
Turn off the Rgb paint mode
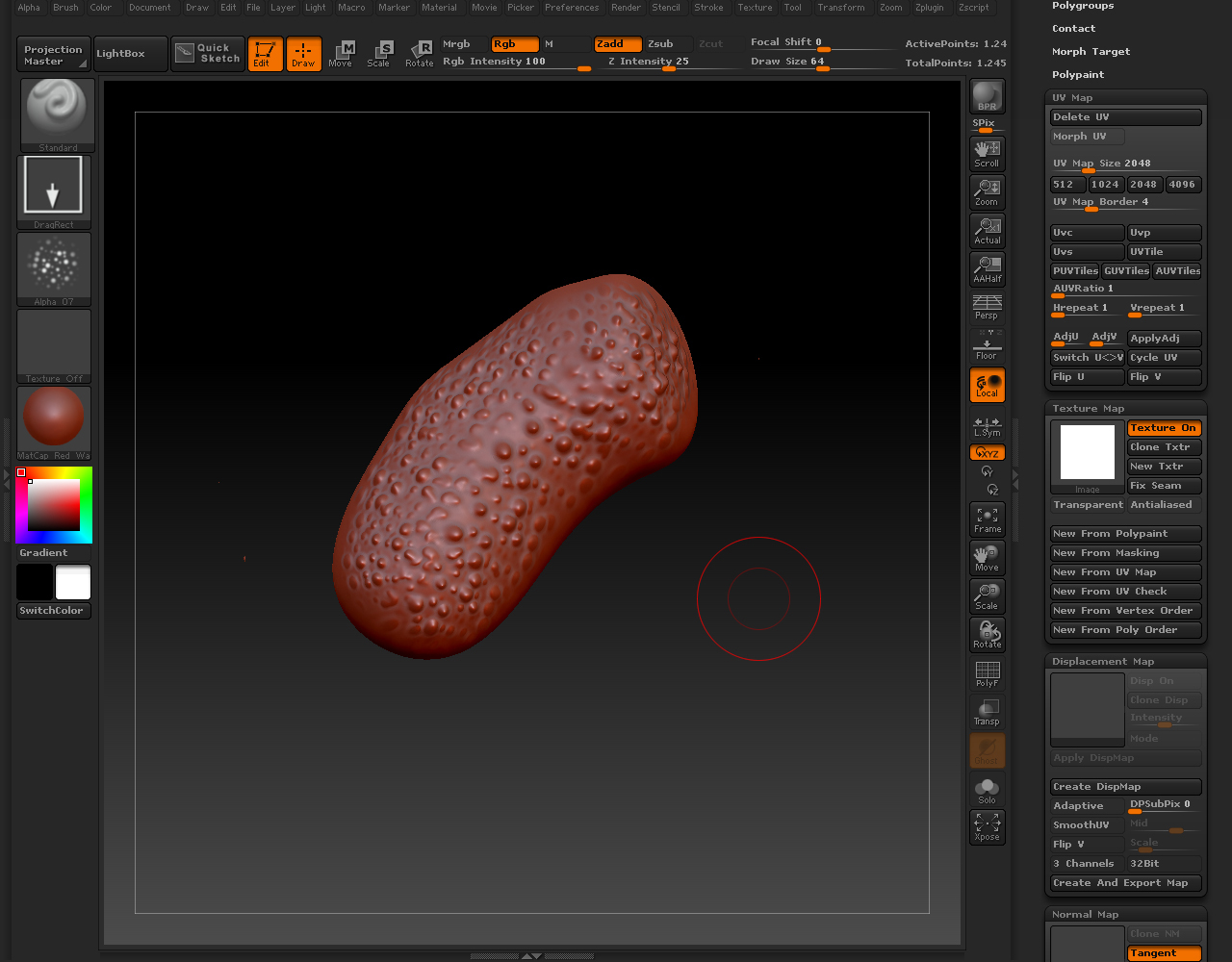pyautogui.click(x=514, y=44)
